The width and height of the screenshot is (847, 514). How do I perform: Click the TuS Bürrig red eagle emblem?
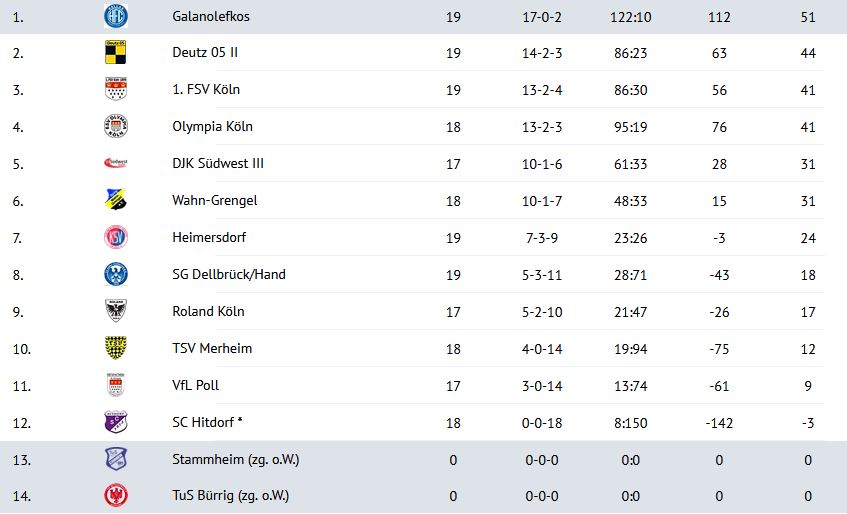[116, 496]
